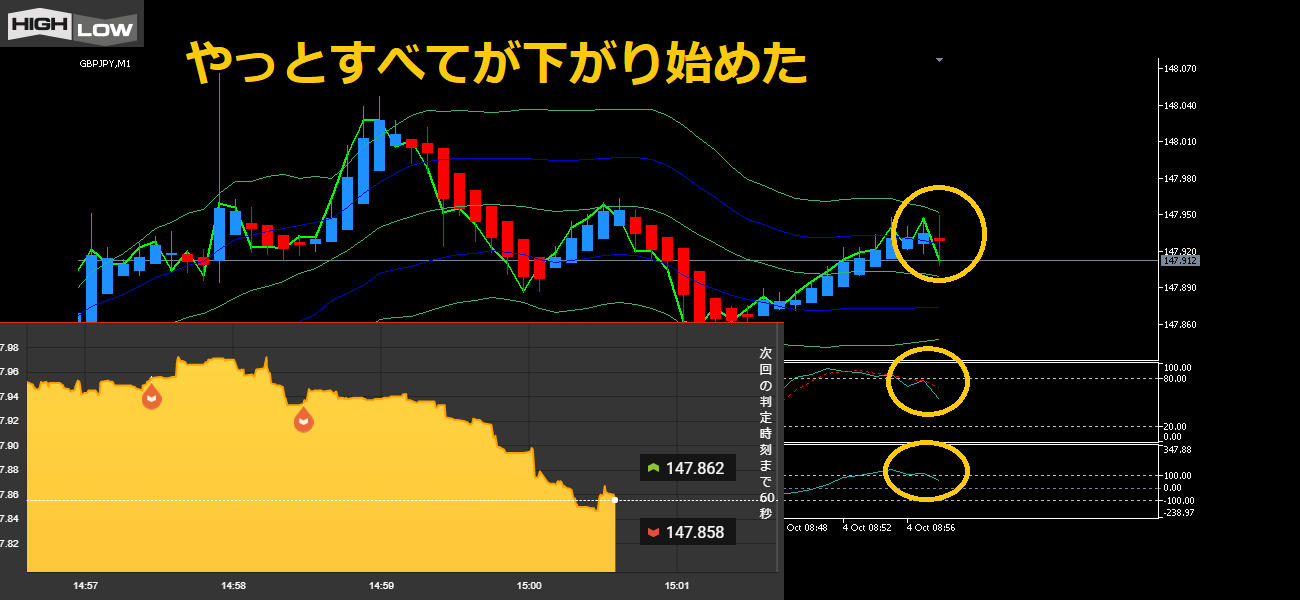
Task: Click the white current-price dot on the yellow chart
Action: (x=614, y=499)
